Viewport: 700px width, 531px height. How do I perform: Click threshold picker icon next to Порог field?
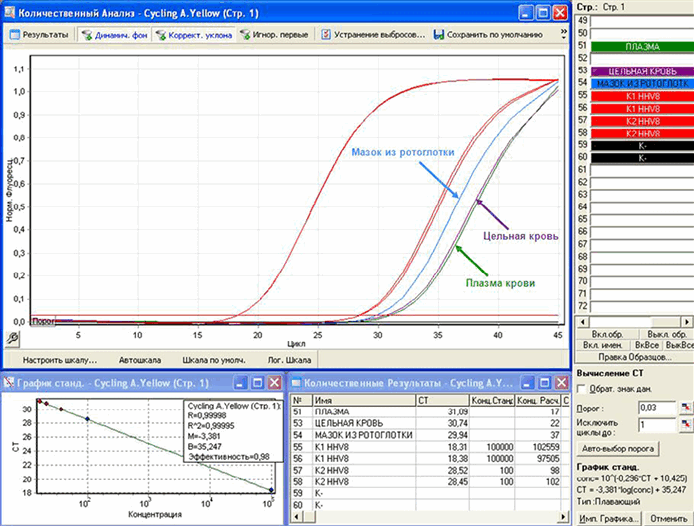685,408
